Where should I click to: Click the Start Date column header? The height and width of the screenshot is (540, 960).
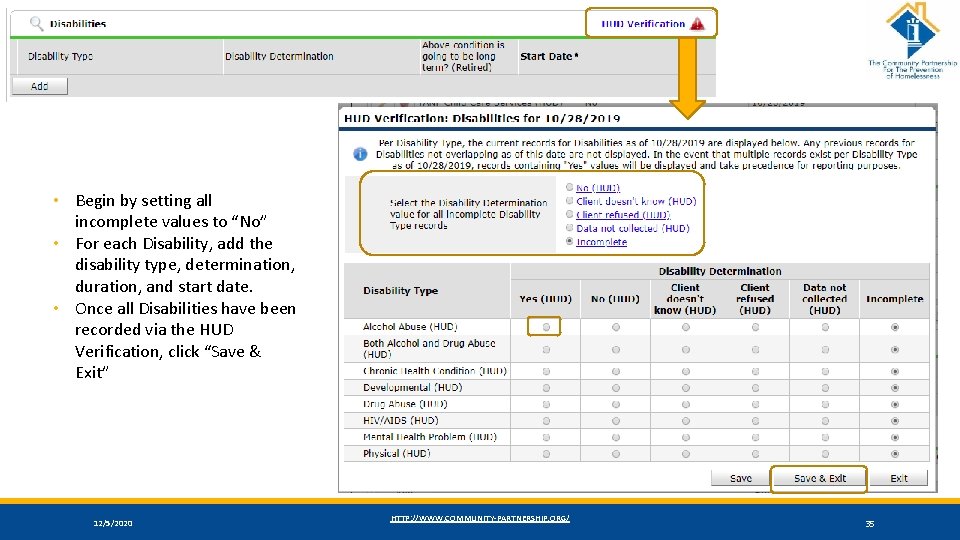coord(549,56)
